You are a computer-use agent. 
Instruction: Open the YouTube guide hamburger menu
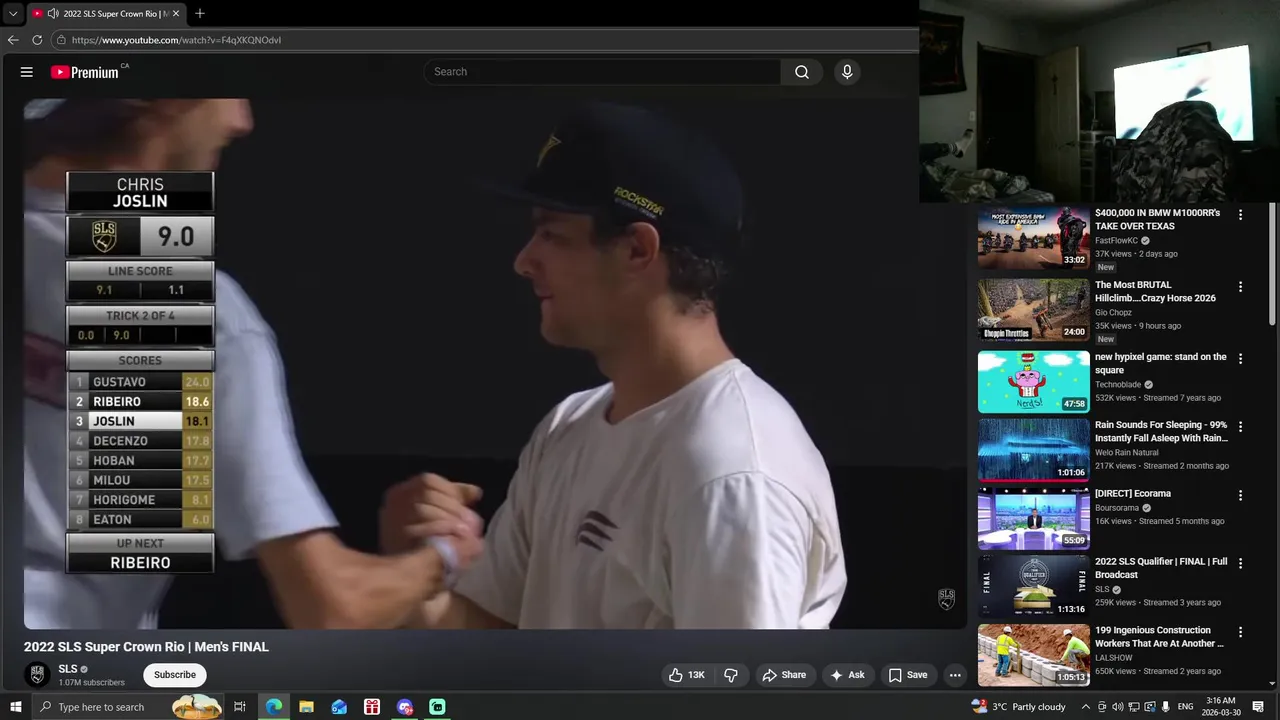click(27, 72)
